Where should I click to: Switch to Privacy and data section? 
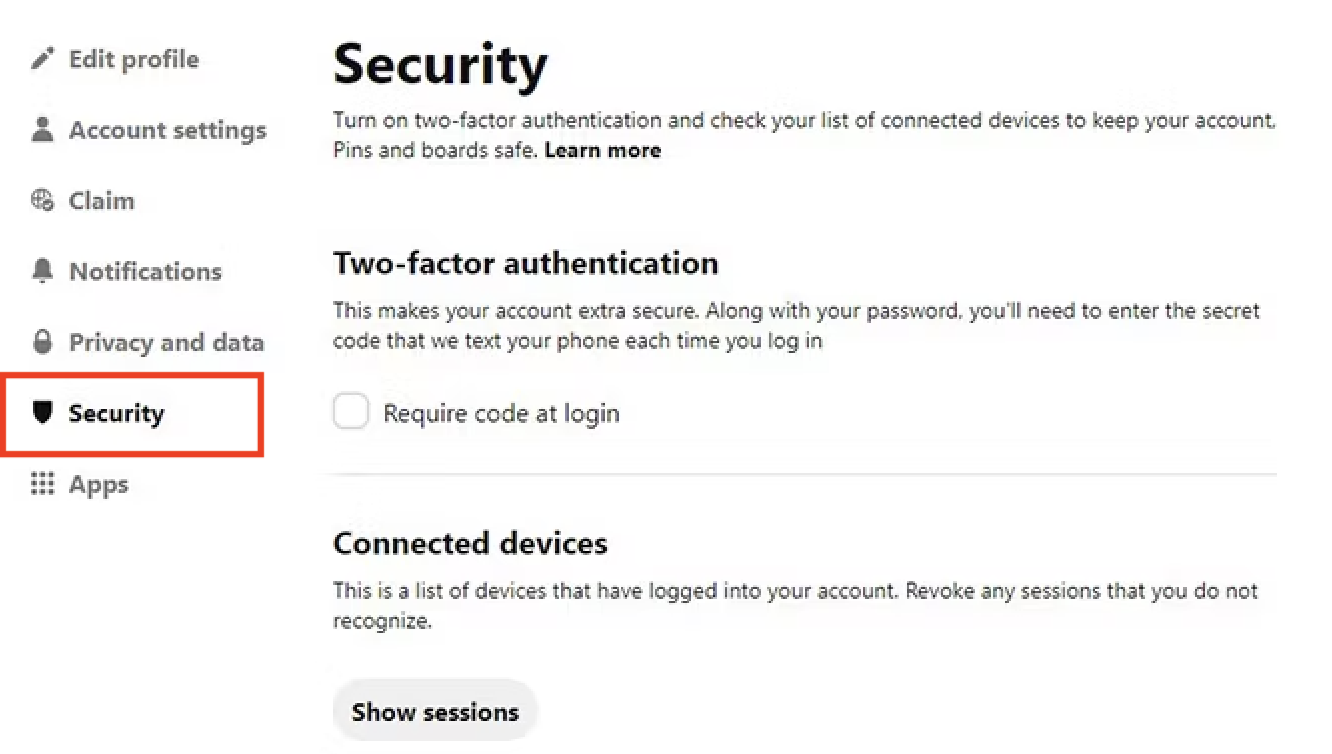(x=166, y=342)
